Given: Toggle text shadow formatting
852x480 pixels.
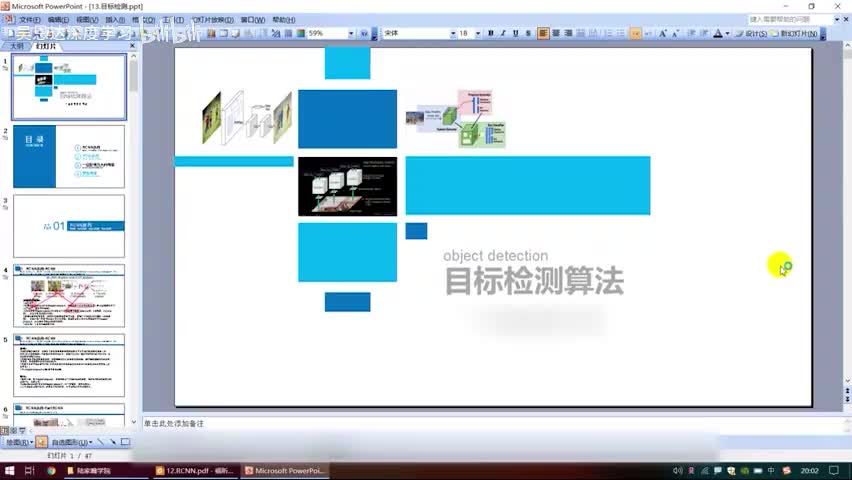Looking at the screenshot, I should 528,33.
